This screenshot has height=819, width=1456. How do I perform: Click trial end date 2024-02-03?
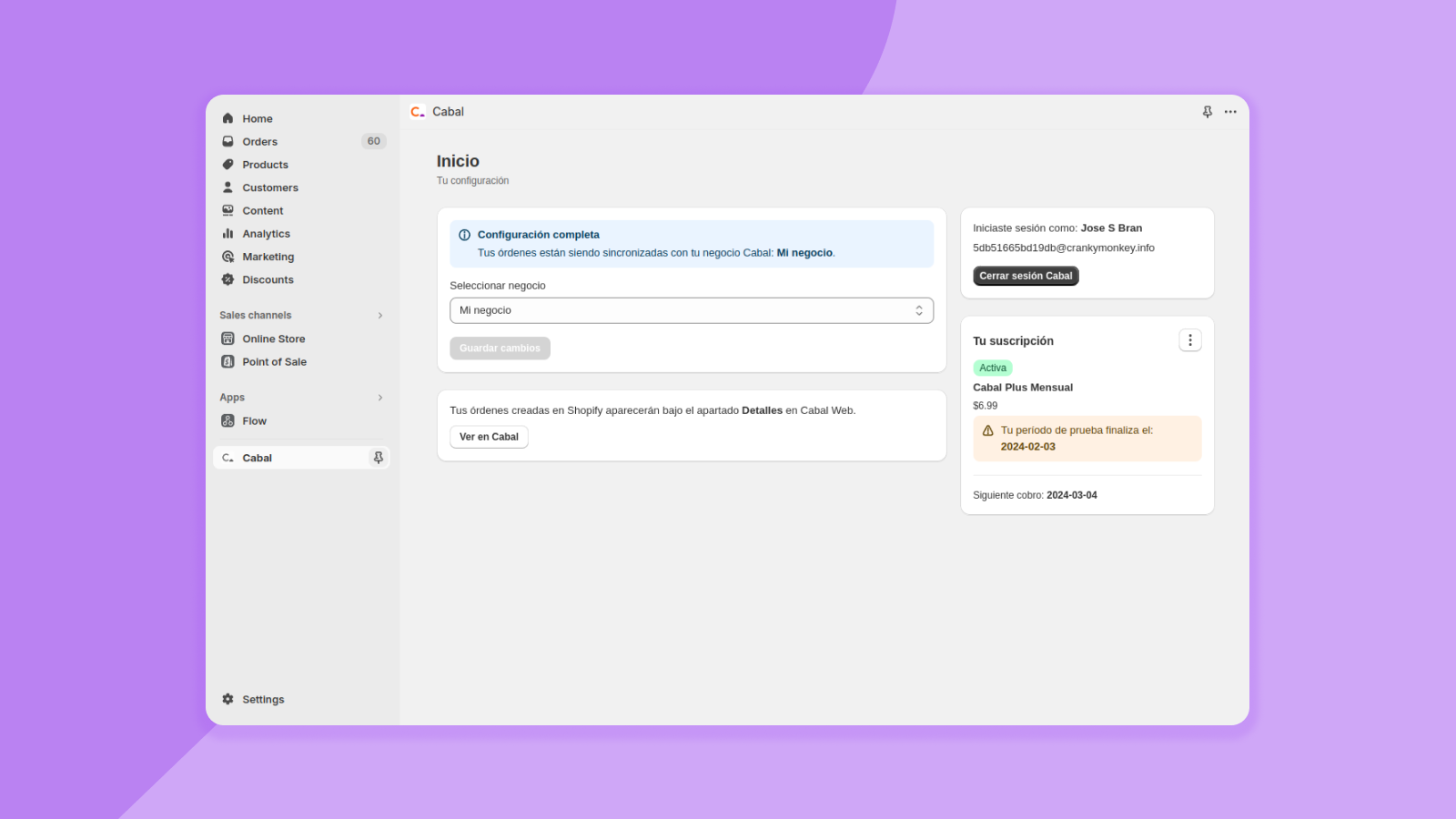(1028, 447)
